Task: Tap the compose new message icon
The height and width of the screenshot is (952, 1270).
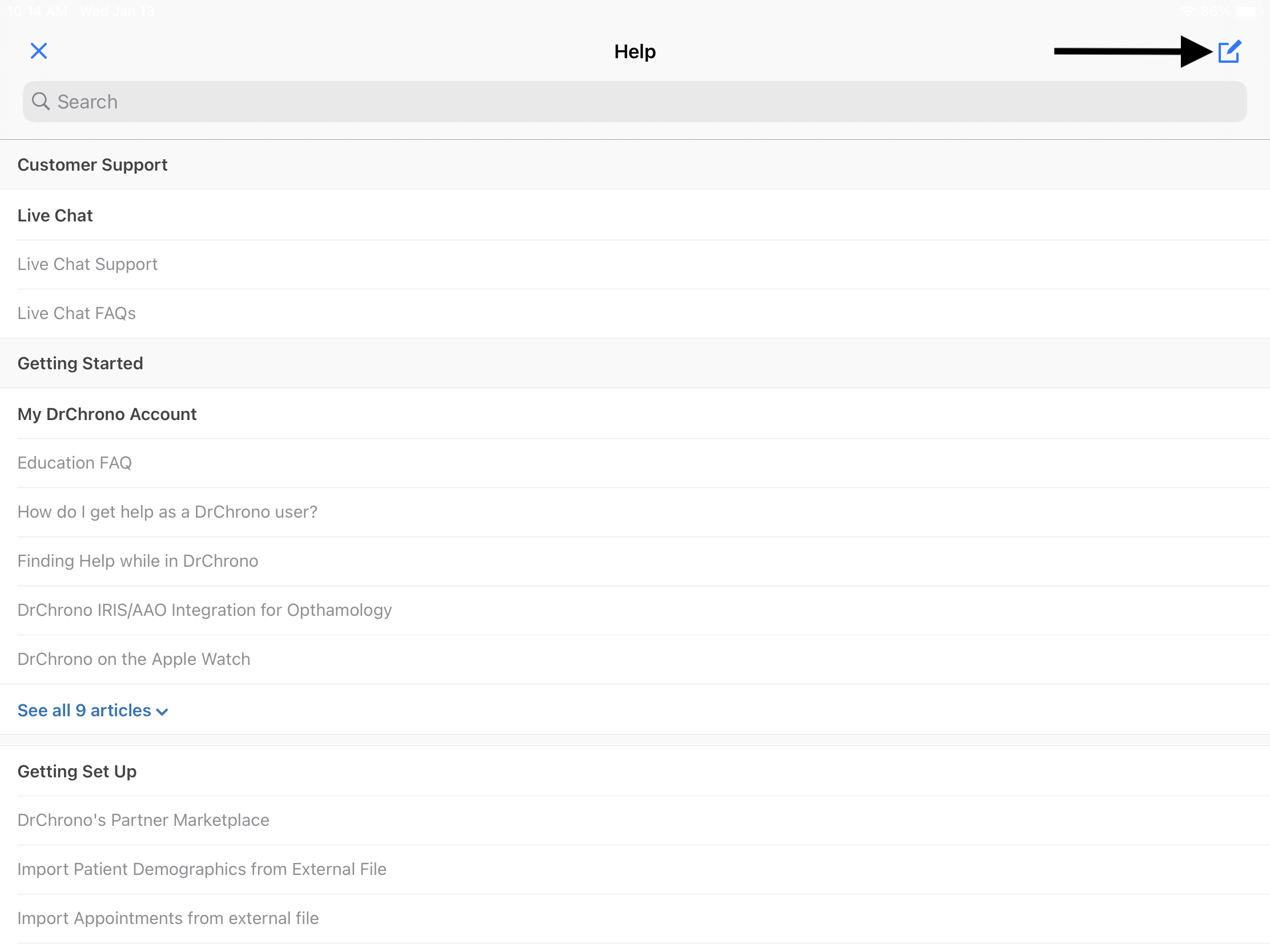Action: click(x=1229, y=51)
